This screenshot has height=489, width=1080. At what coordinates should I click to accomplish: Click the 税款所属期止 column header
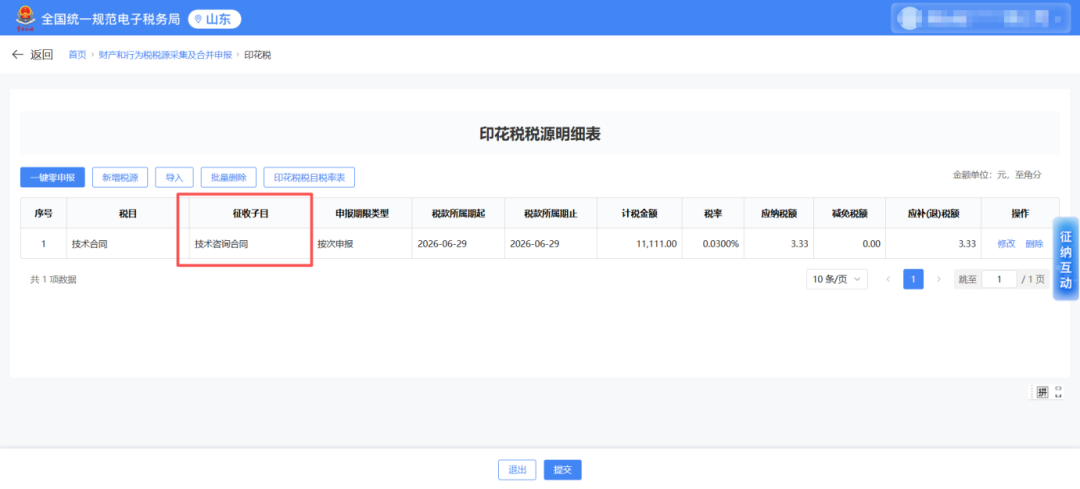[550, 214]
